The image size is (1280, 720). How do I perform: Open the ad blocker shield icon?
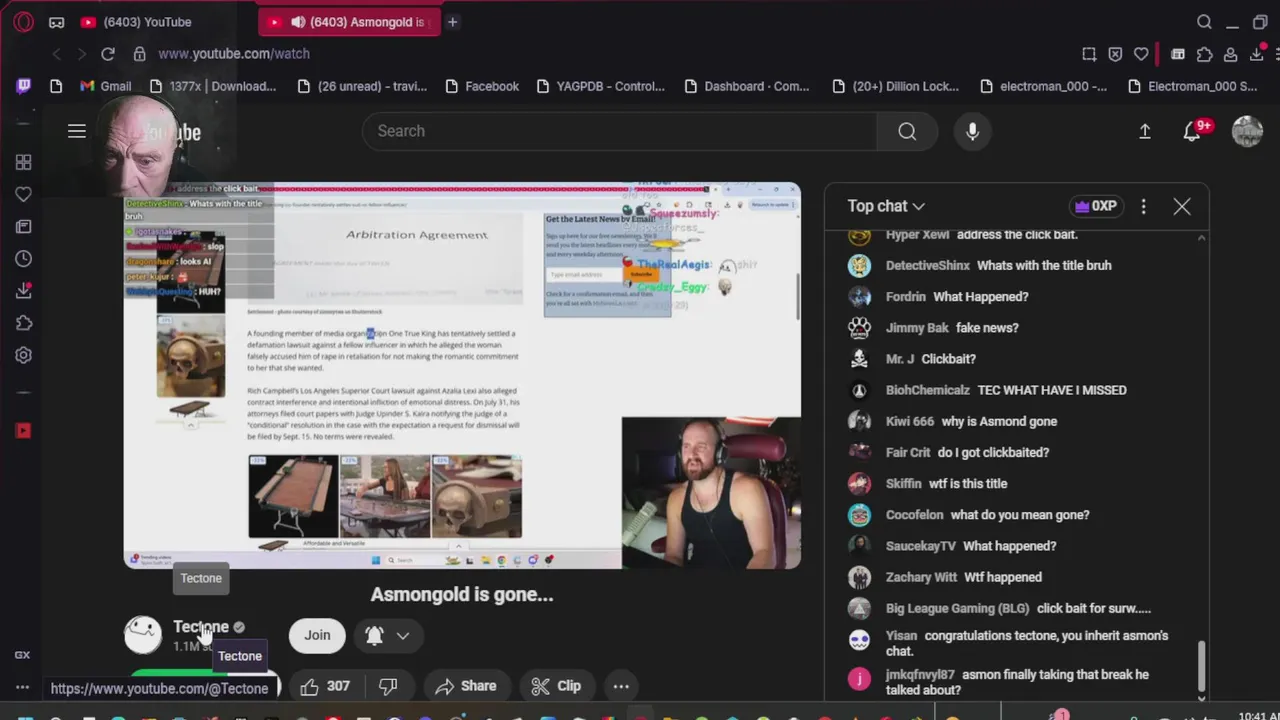click(1115, 54)
